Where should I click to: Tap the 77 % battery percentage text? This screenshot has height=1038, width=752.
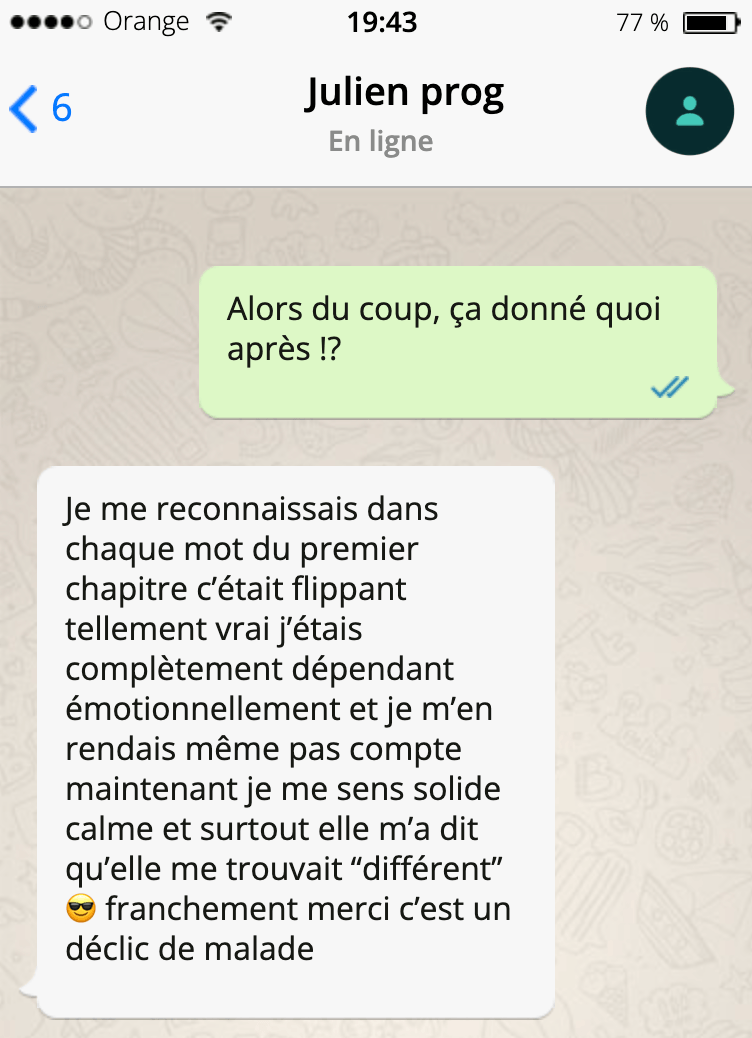point(642,23)
